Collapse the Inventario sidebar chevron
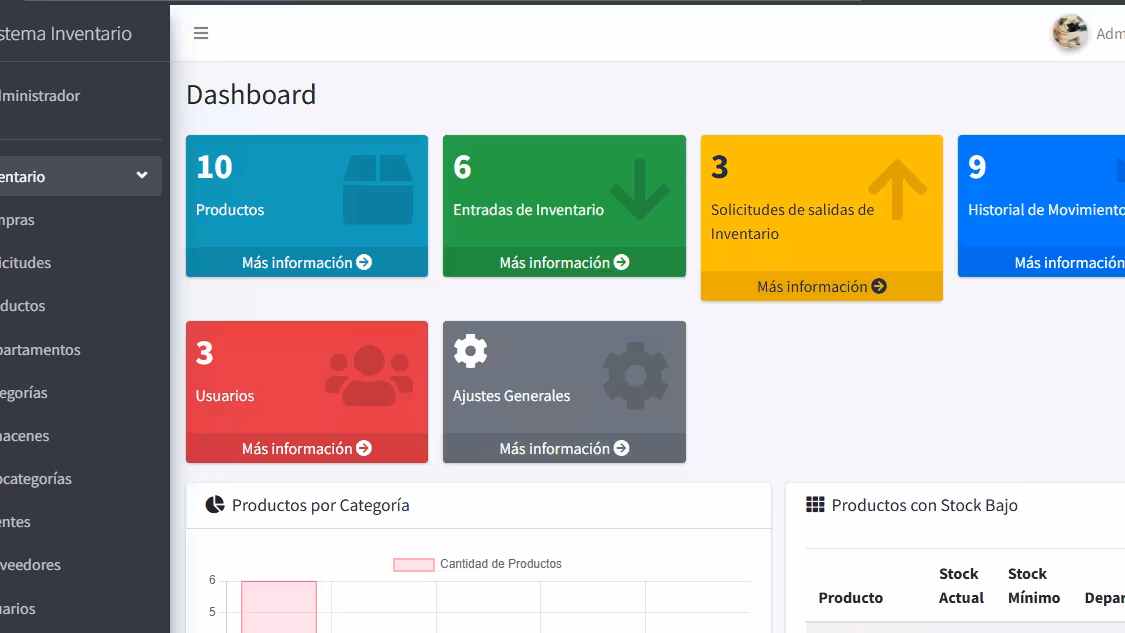The height and width of the screenshot is (633, 1125). pos(142,176)
